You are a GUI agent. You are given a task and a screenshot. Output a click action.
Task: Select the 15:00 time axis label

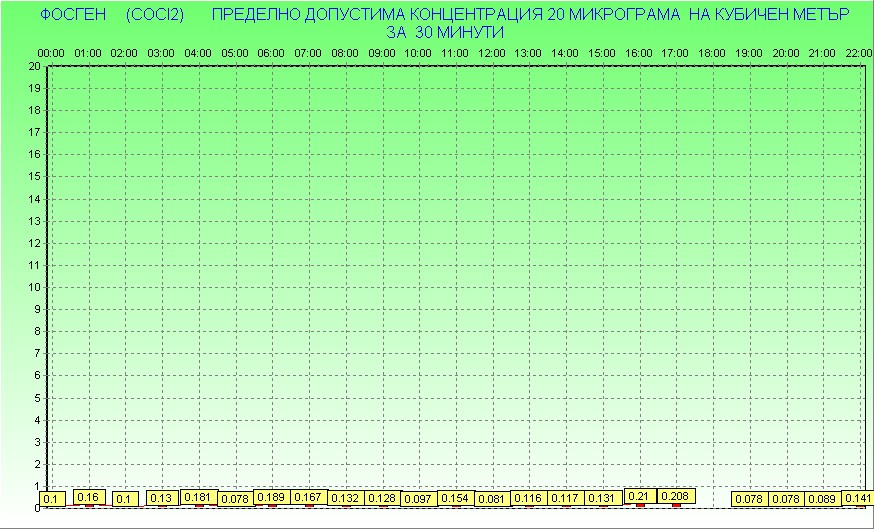(602, 54)
